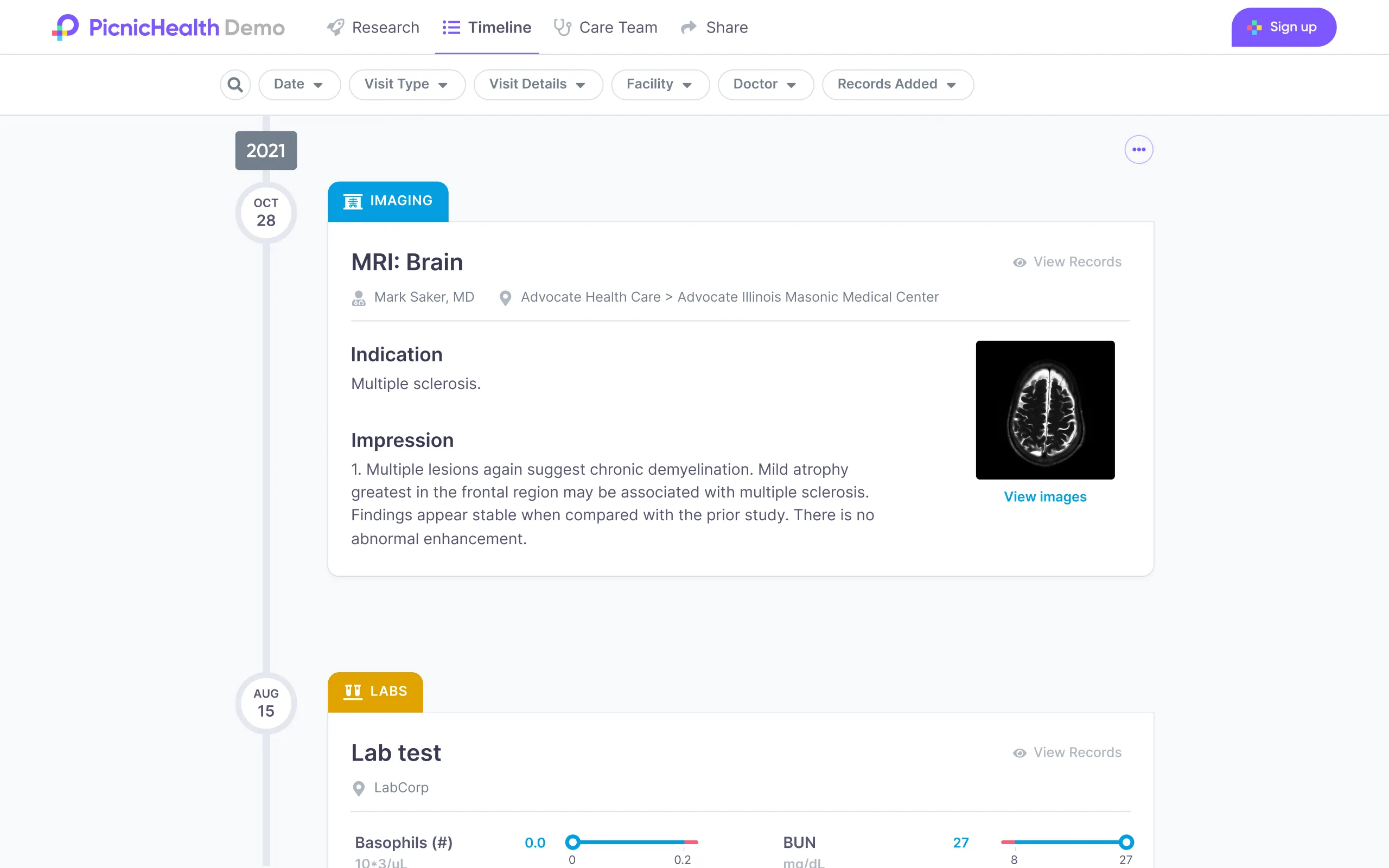Select the Imaging badge icon

click(353, 201)
